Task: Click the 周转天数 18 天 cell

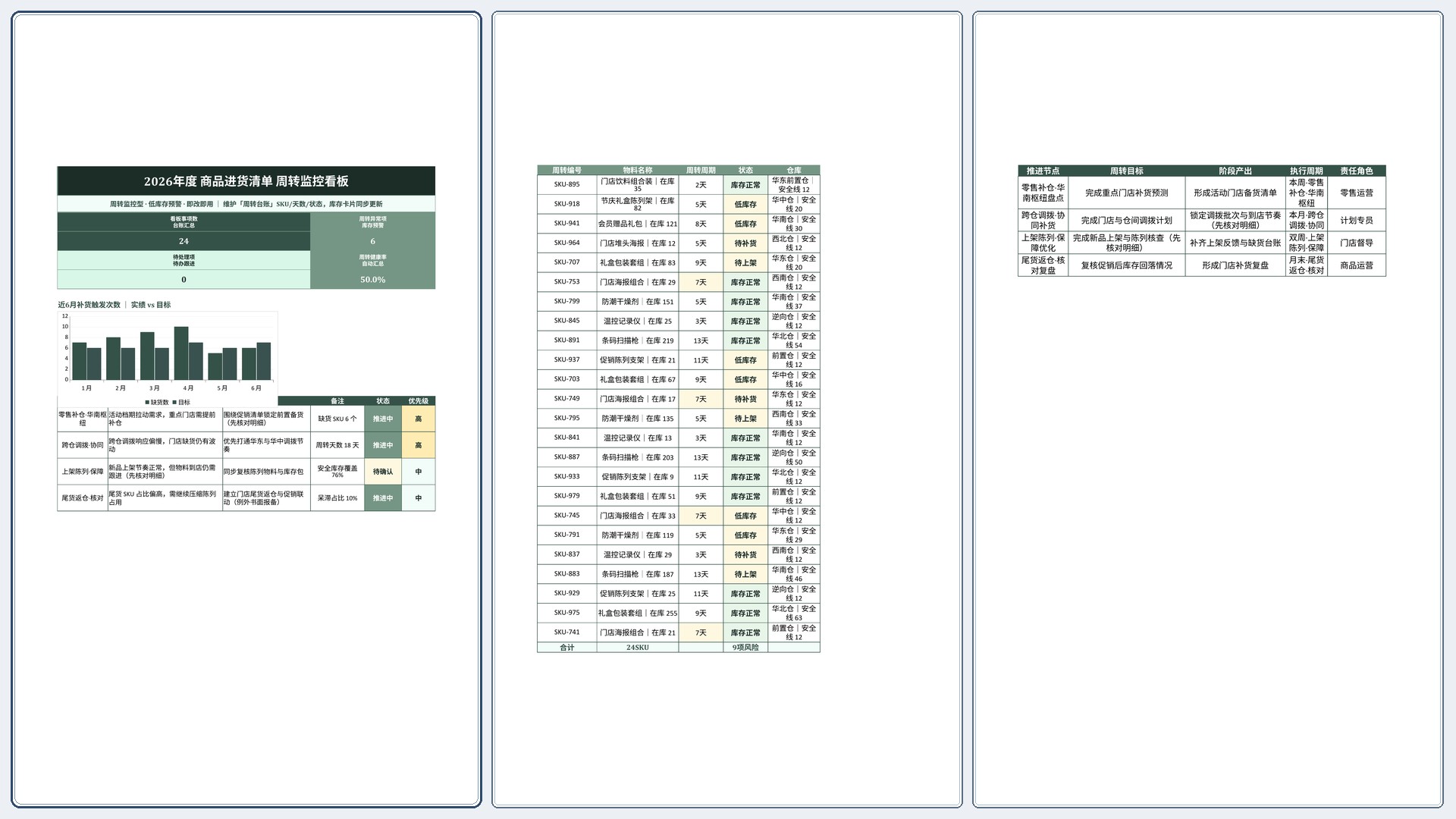Action: coord(337,445)
